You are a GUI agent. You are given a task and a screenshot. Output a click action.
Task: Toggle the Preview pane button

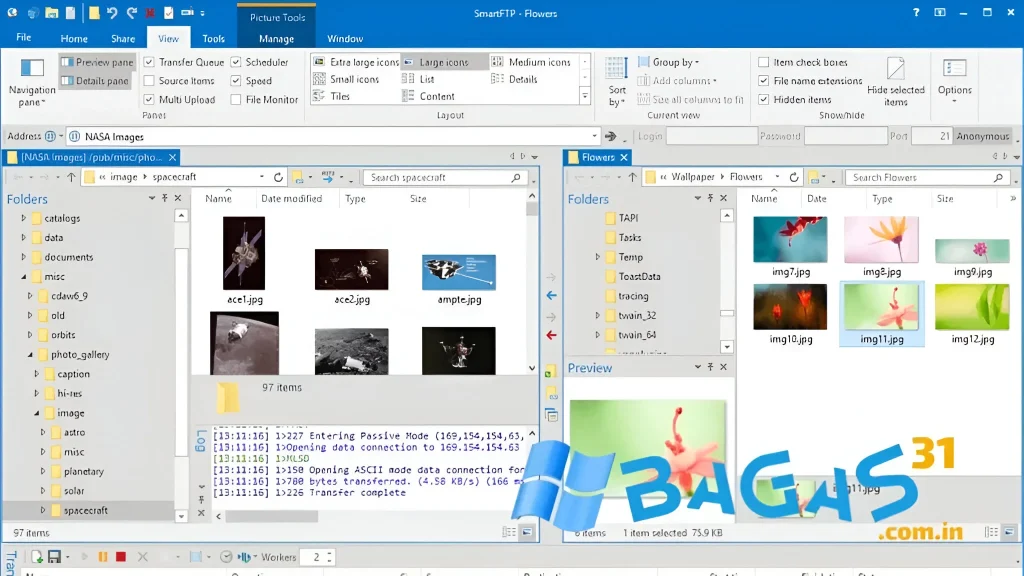coord(97,62)
